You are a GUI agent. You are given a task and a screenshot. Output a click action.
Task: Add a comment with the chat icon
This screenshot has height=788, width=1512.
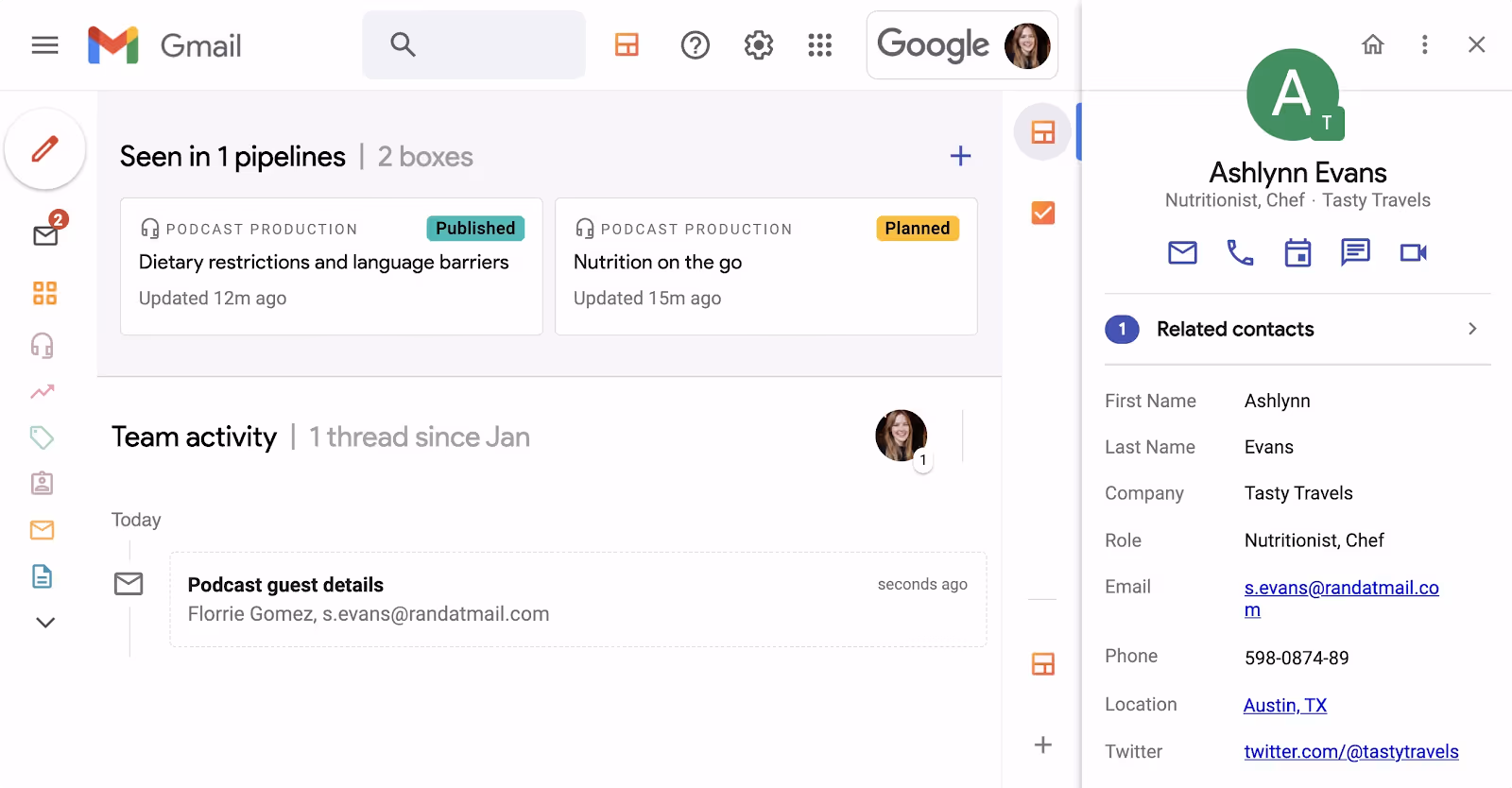(1355, 252)
